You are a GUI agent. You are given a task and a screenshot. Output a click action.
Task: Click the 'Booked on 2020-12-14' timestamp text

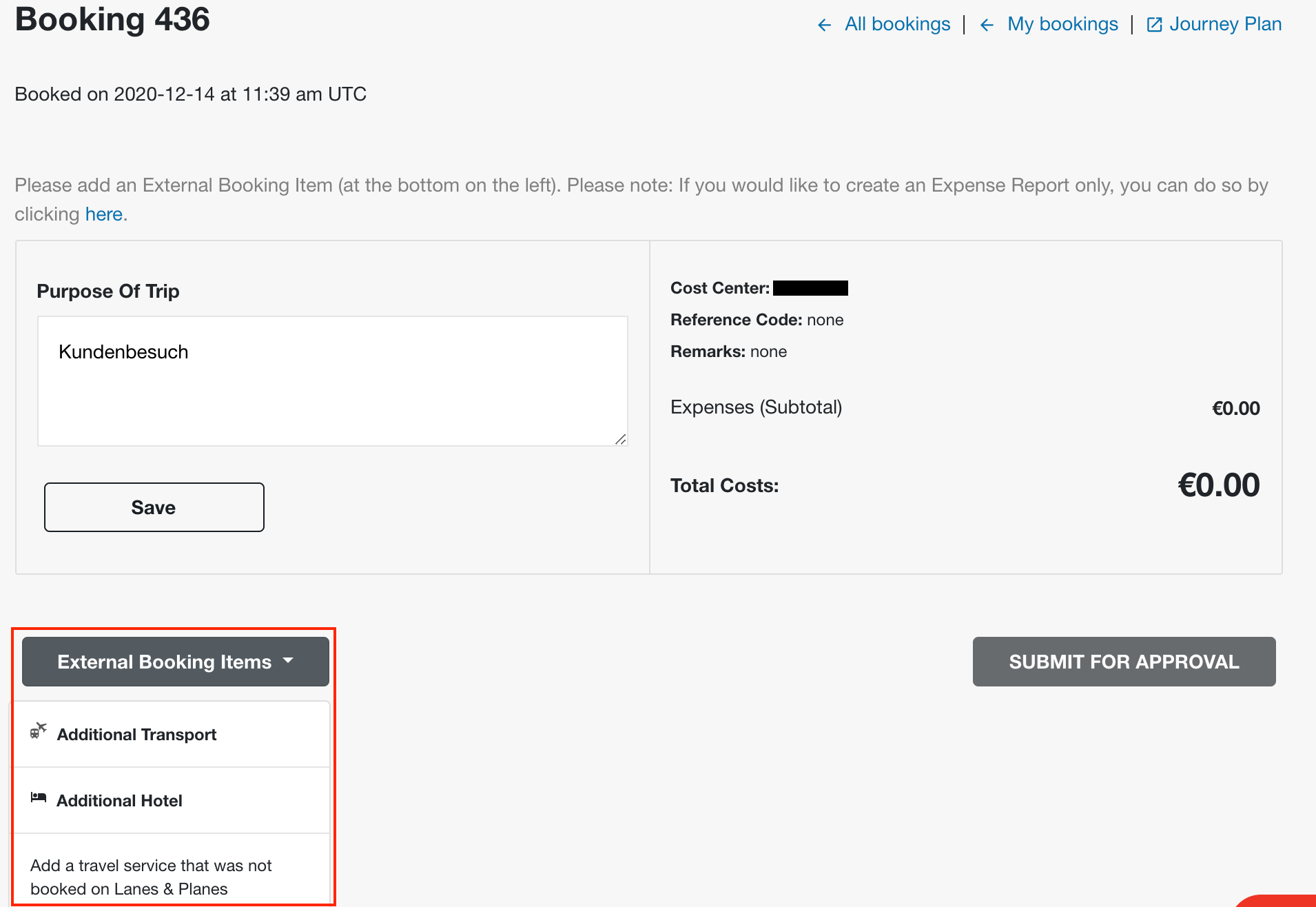[x=190, y=94]
